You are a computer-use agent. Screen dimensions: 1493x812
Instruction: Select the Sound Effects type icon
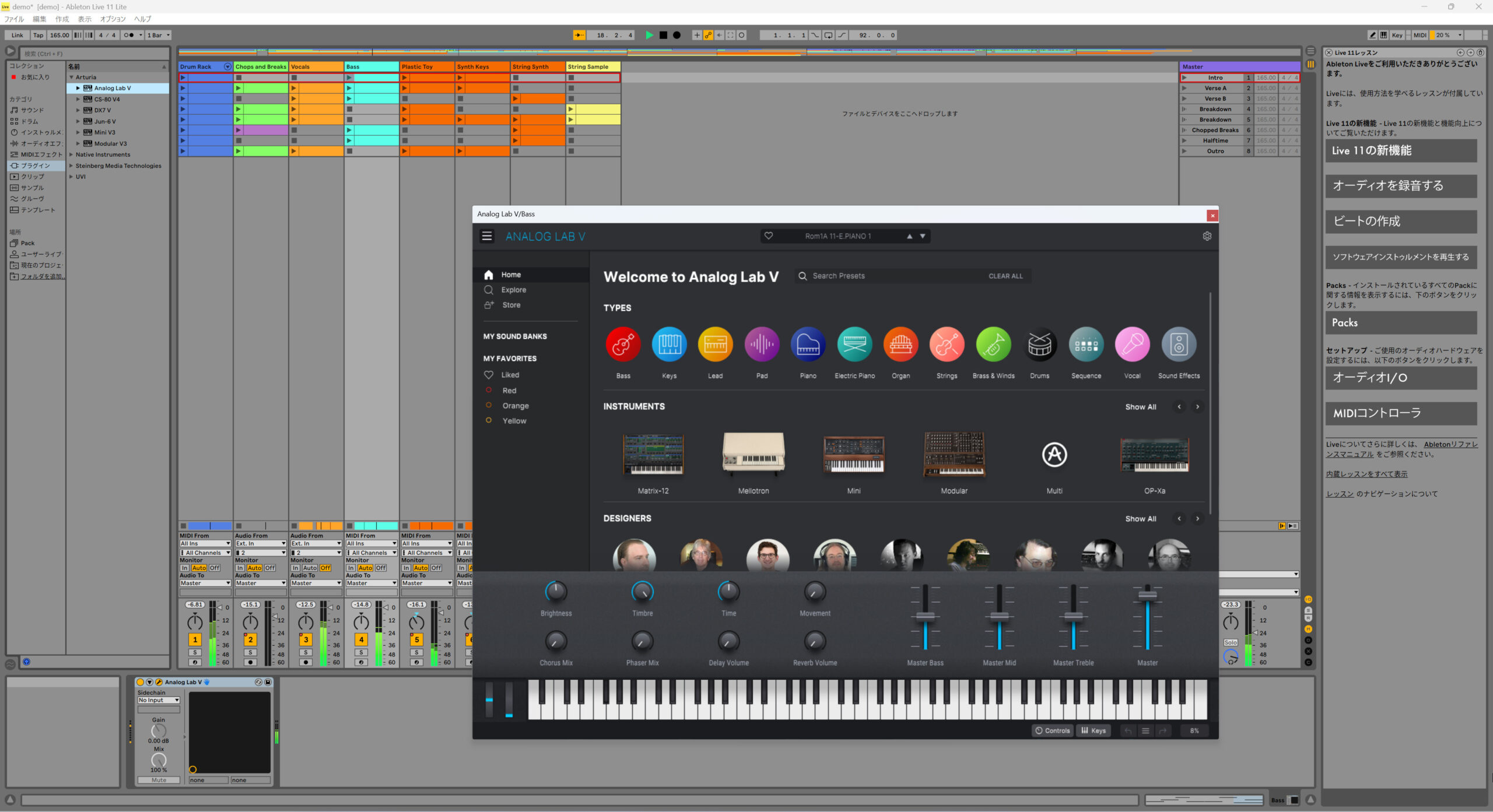(1179, 345)
